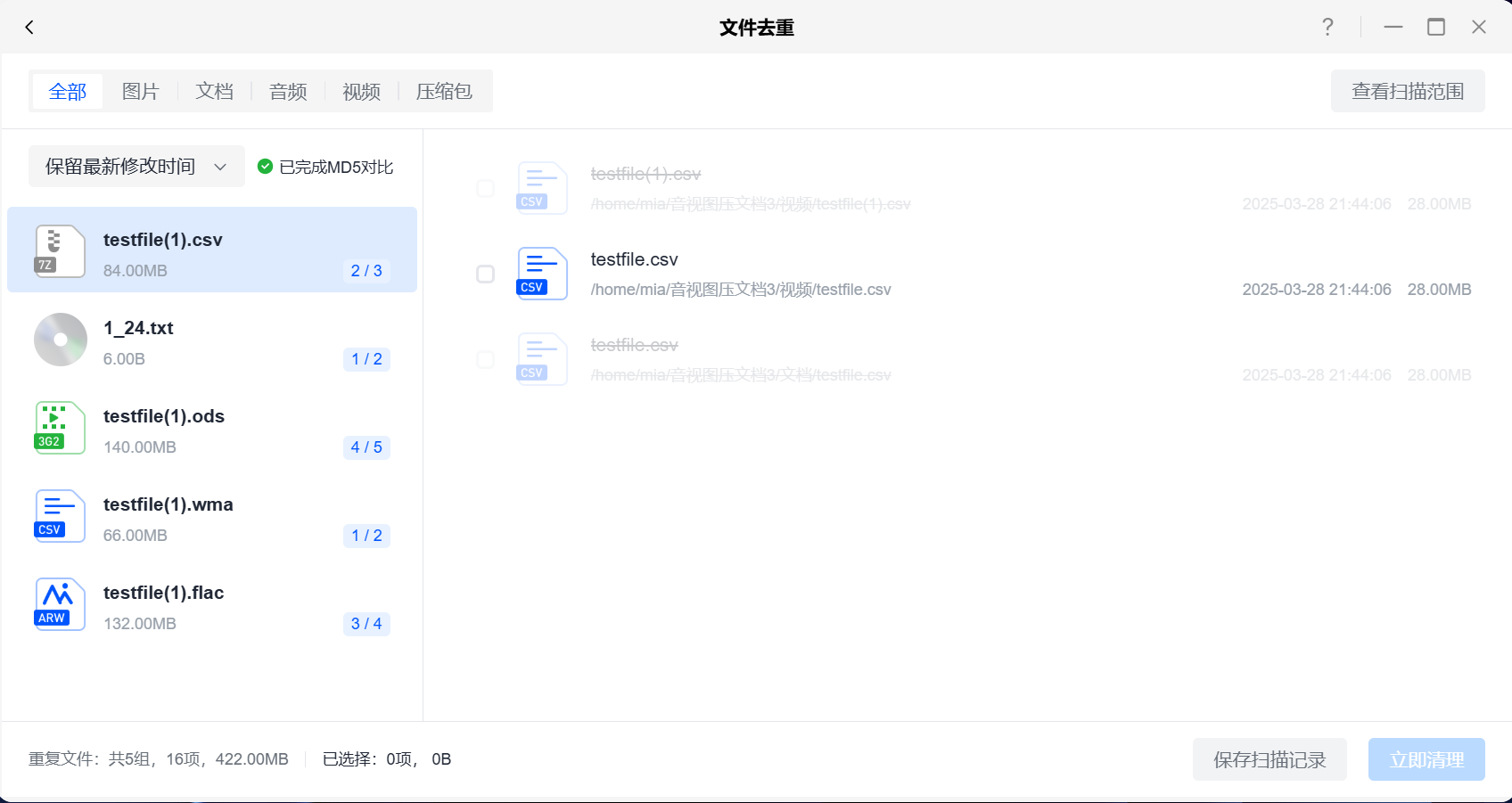Click the 2 / 3 count badge
The image size is (1512, 803).
point(366,271)
